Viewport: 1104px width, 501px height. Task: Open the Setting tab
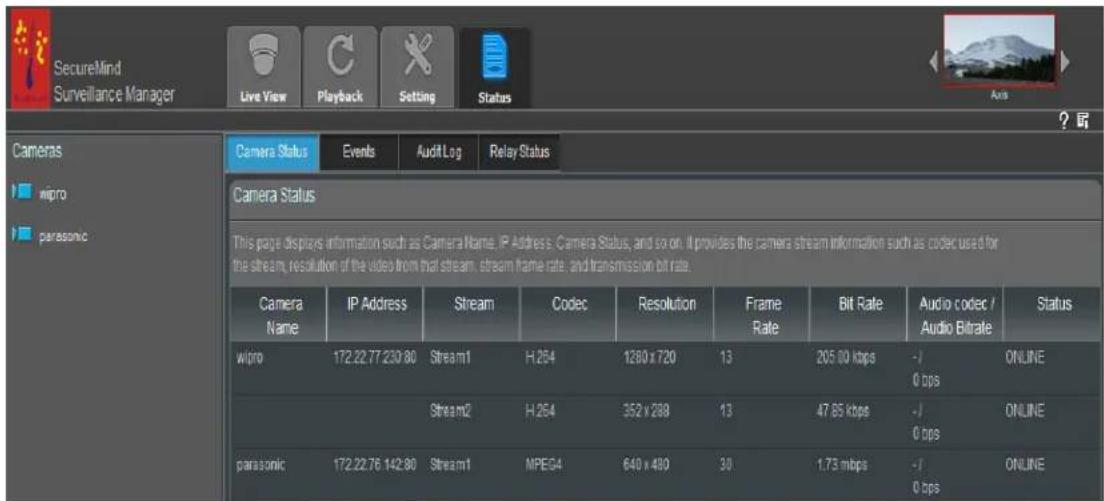pos(417,69)
